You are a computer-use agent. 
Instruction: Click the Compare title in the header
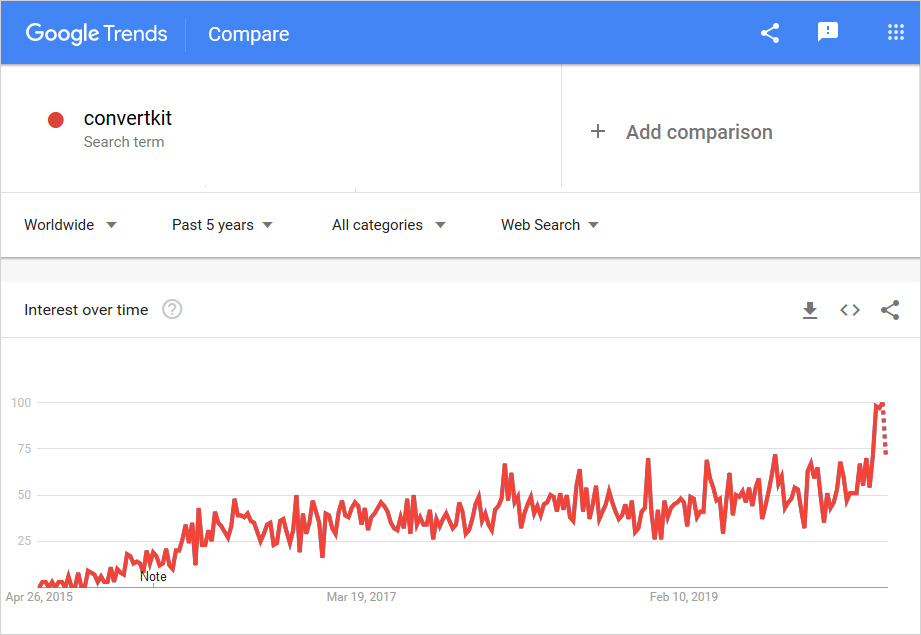tap(248, 34)
